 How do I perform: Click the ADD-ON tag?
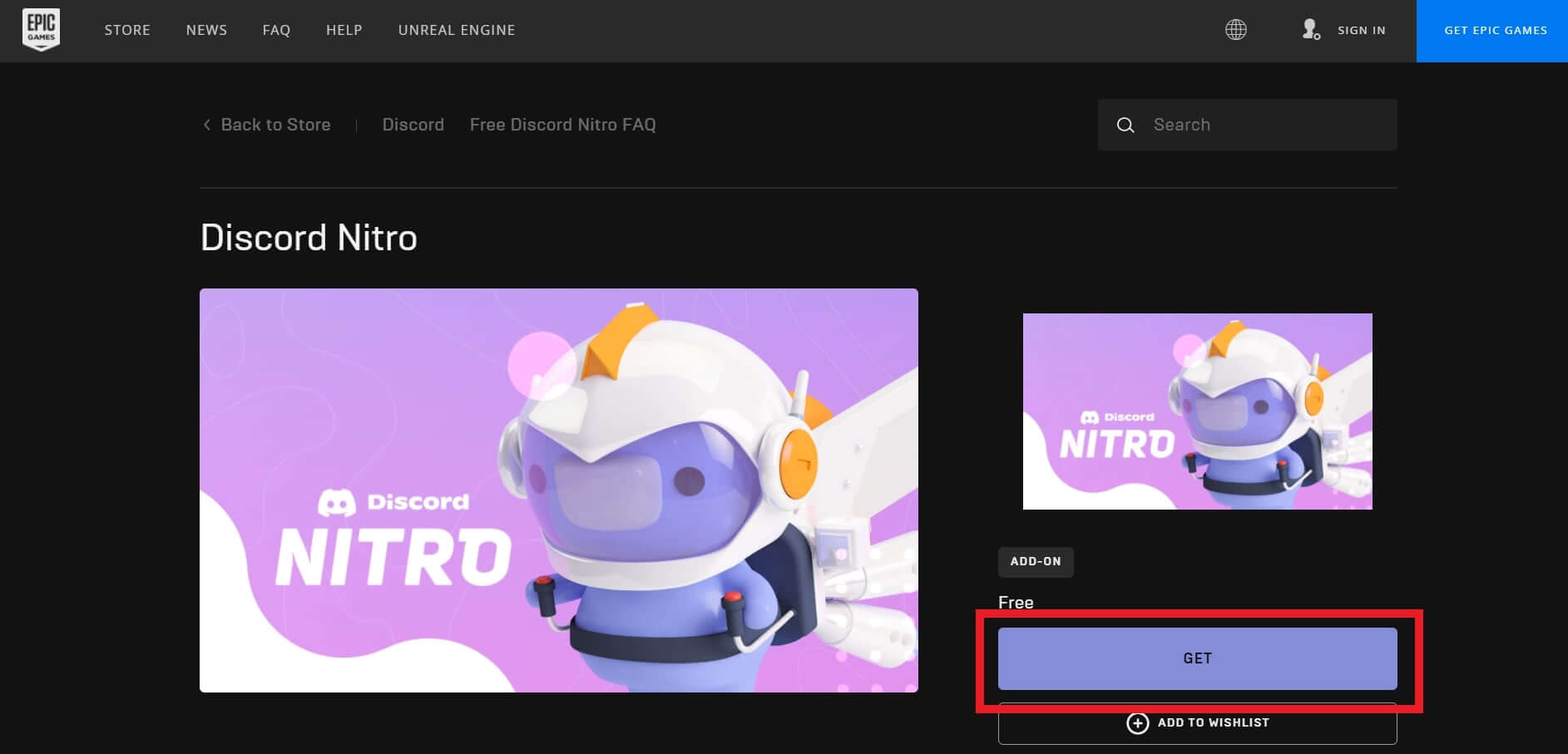1036,562
